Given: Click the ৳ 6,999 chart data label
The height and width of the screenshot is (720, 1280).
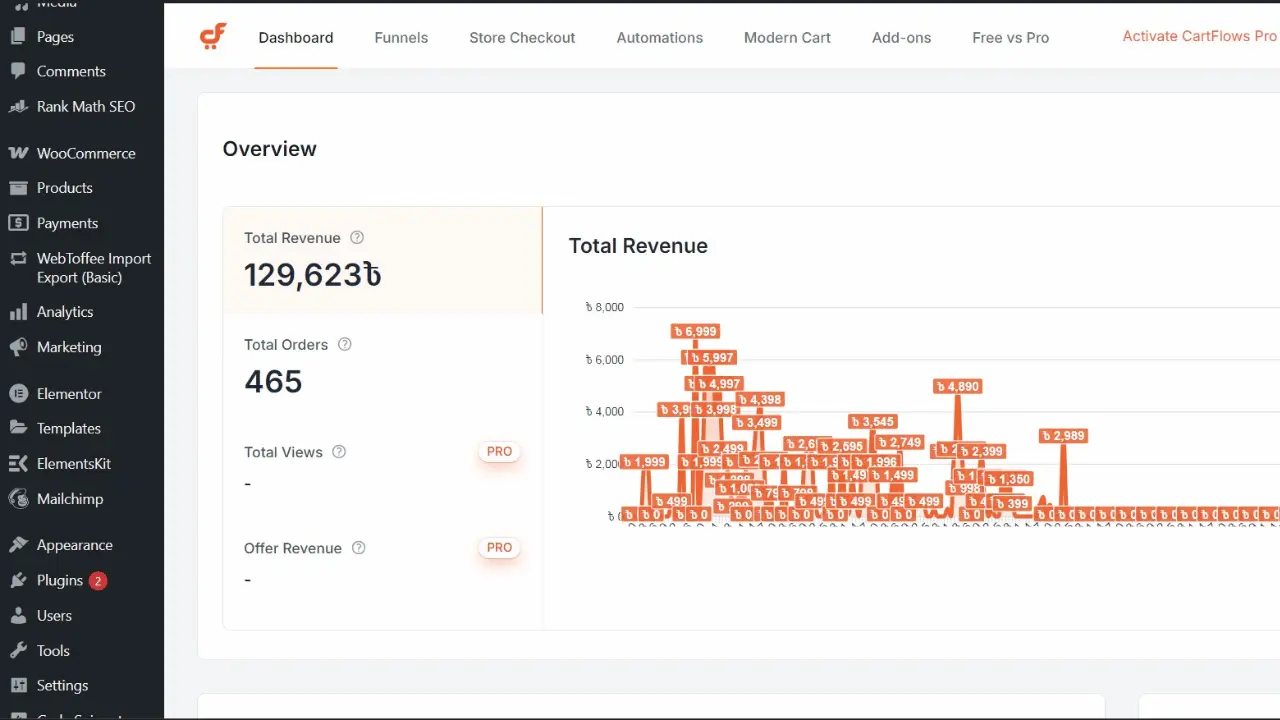Looking at the screenshot, I should [x=695, y=332].
